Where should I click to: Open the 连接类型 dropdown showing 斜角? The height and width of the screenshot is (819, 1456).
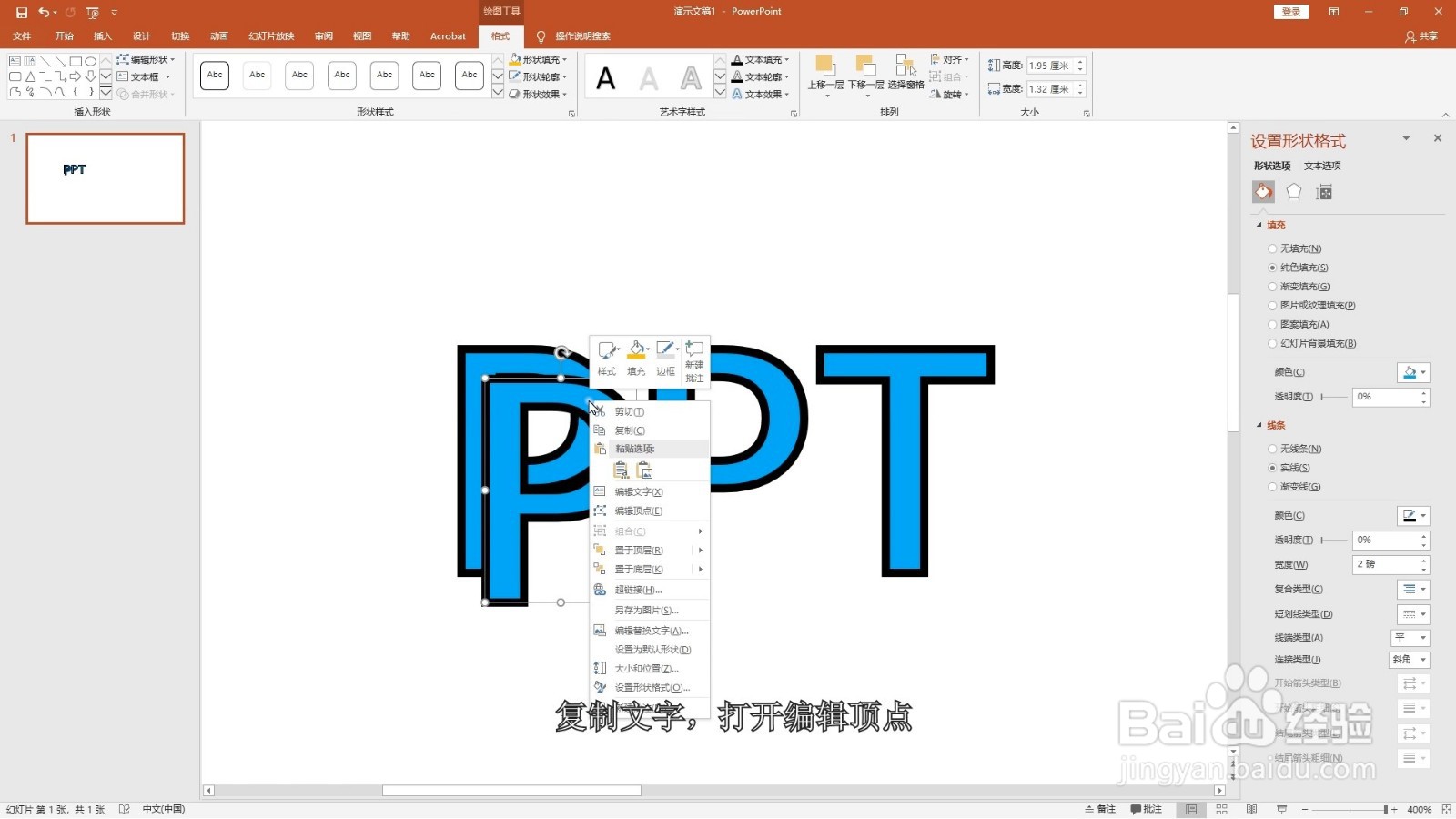pos(1409,659)
